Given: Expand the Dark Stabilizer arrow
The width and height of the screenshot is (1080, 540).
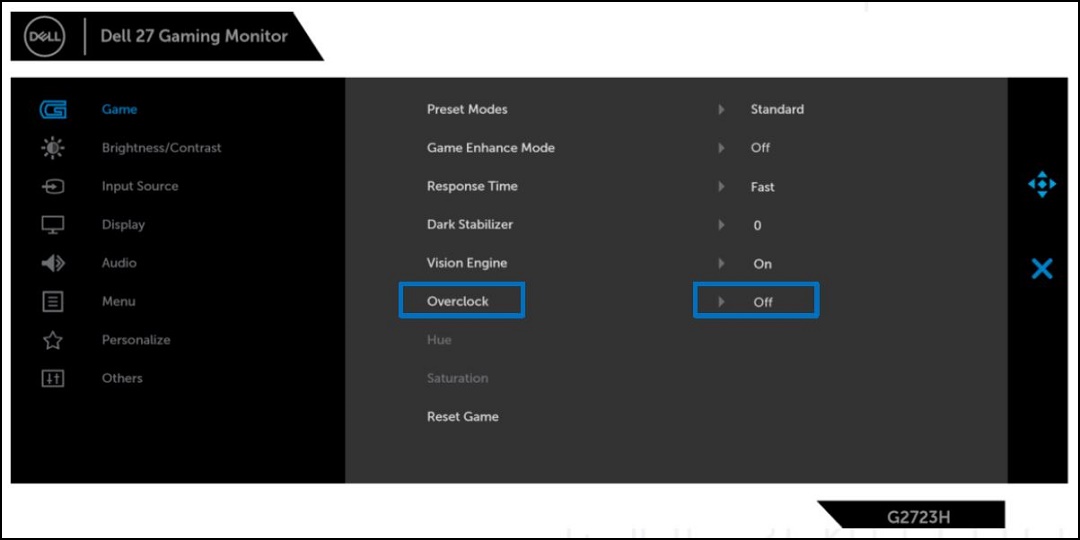Looking at the screenshot, I should pos(721,225).
